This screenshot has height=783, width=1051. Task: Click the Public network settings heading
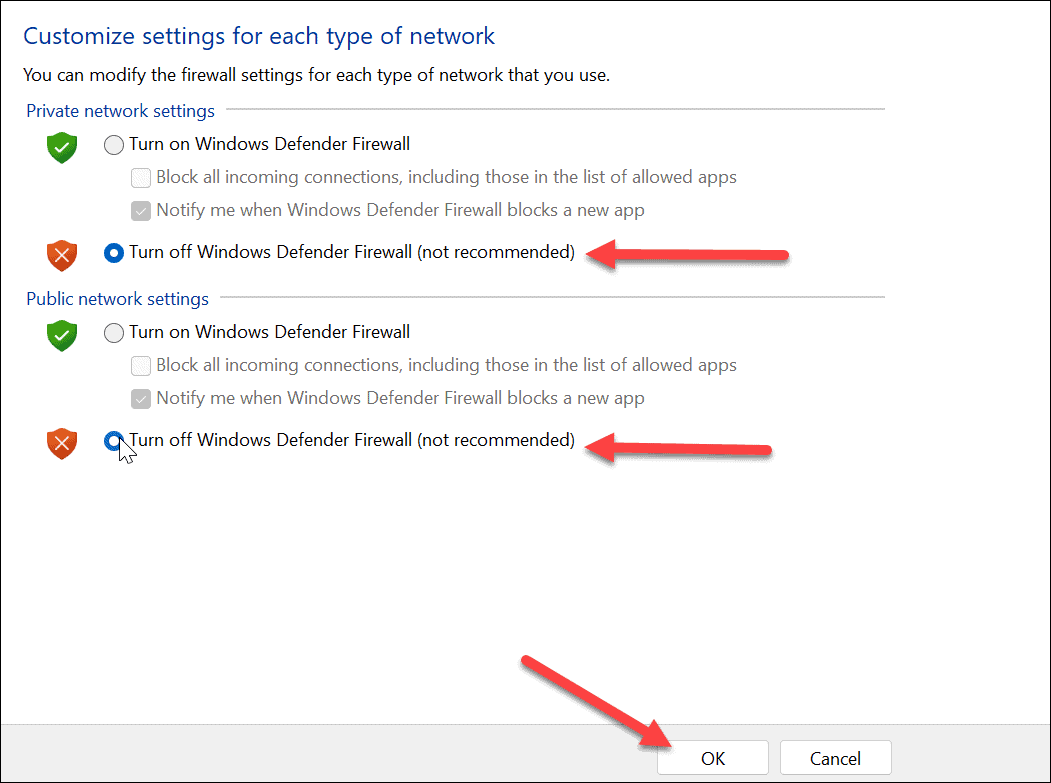pyautogui.click(x=117, y=298)
